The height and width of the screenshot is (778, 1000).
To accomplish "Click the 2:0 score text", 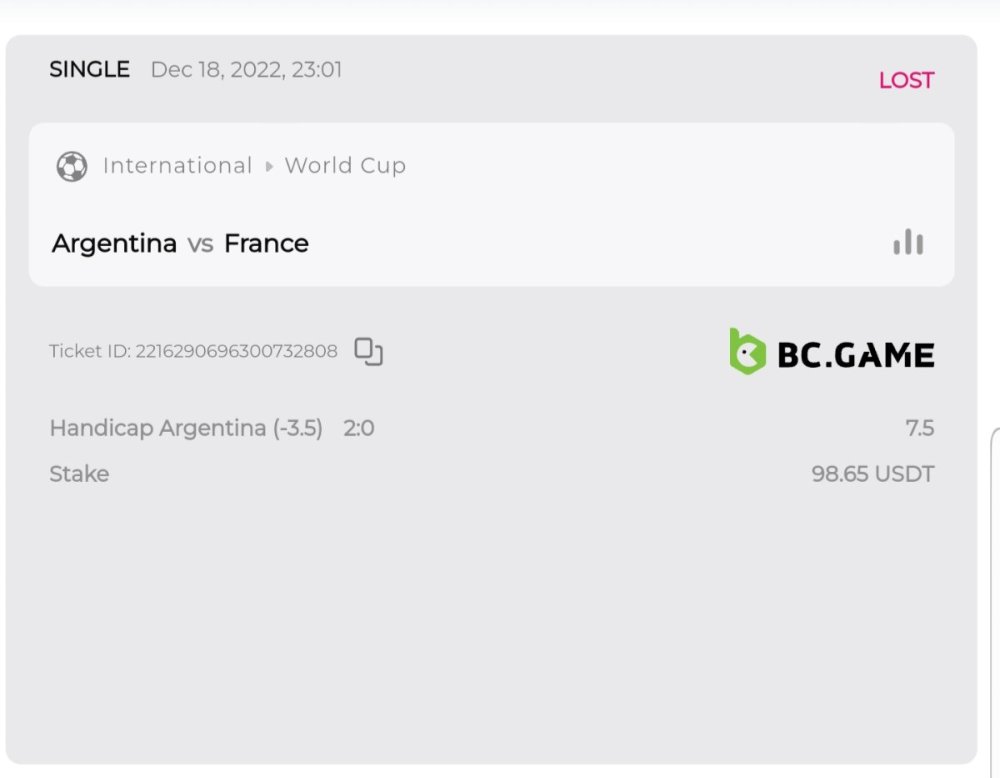I will tap(359, 429).
